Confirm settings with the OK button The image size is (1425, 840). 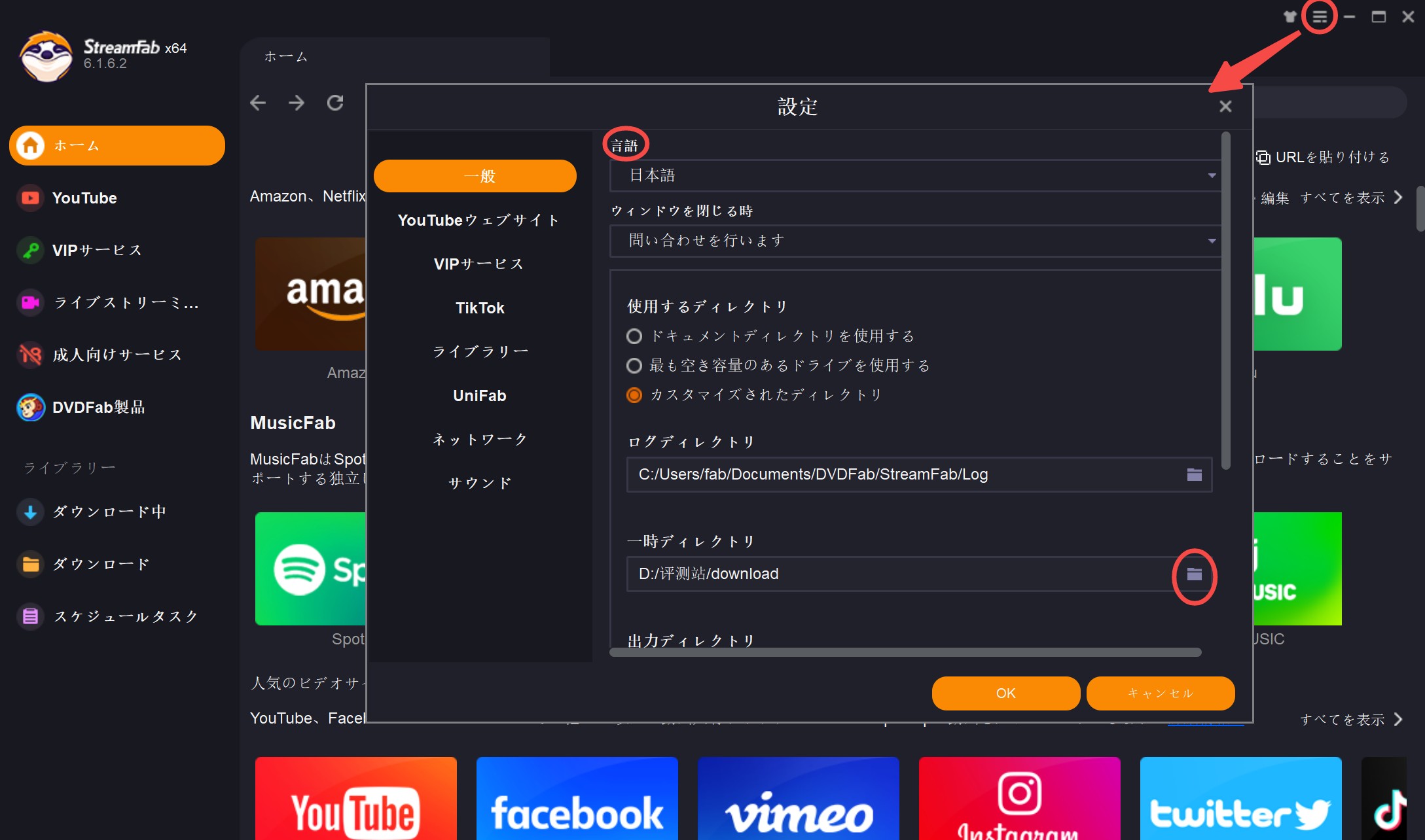click(x=1005, y=693)
